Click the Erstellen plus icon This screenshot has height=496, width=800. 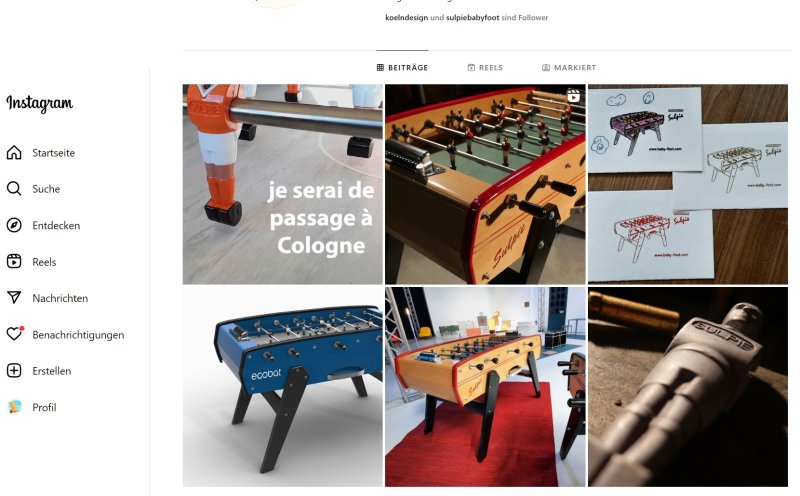click(14, 370)
